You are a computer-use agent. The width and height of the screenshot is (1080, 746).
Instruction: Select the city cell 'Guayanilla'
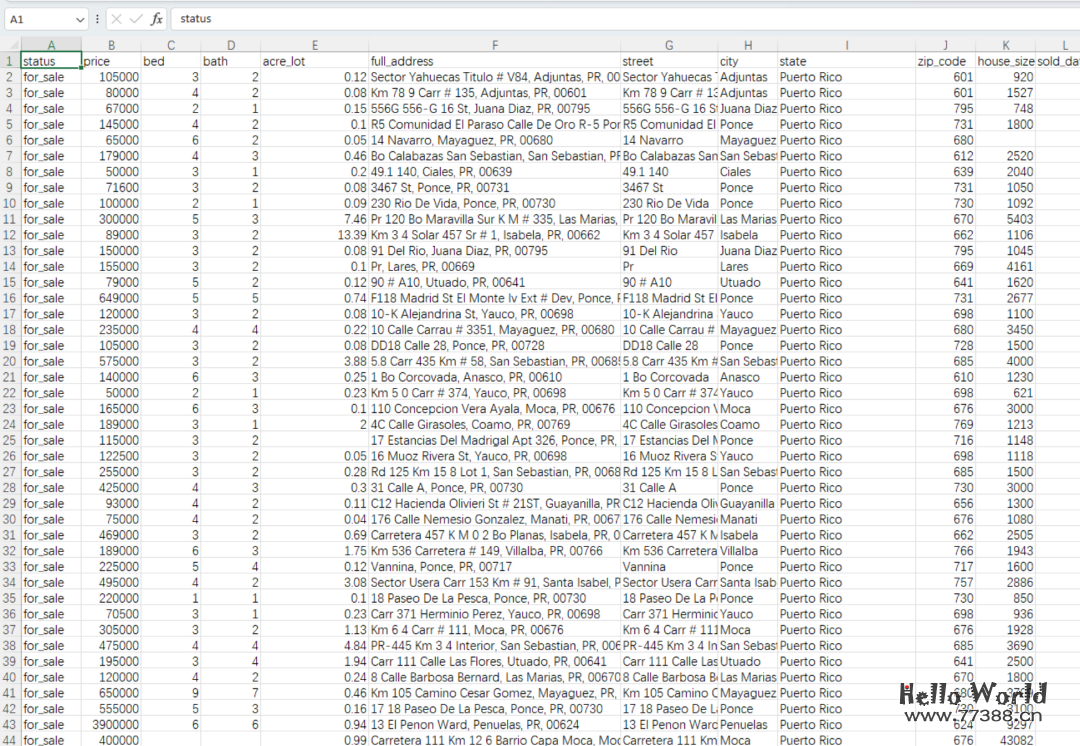pos(747,503)
